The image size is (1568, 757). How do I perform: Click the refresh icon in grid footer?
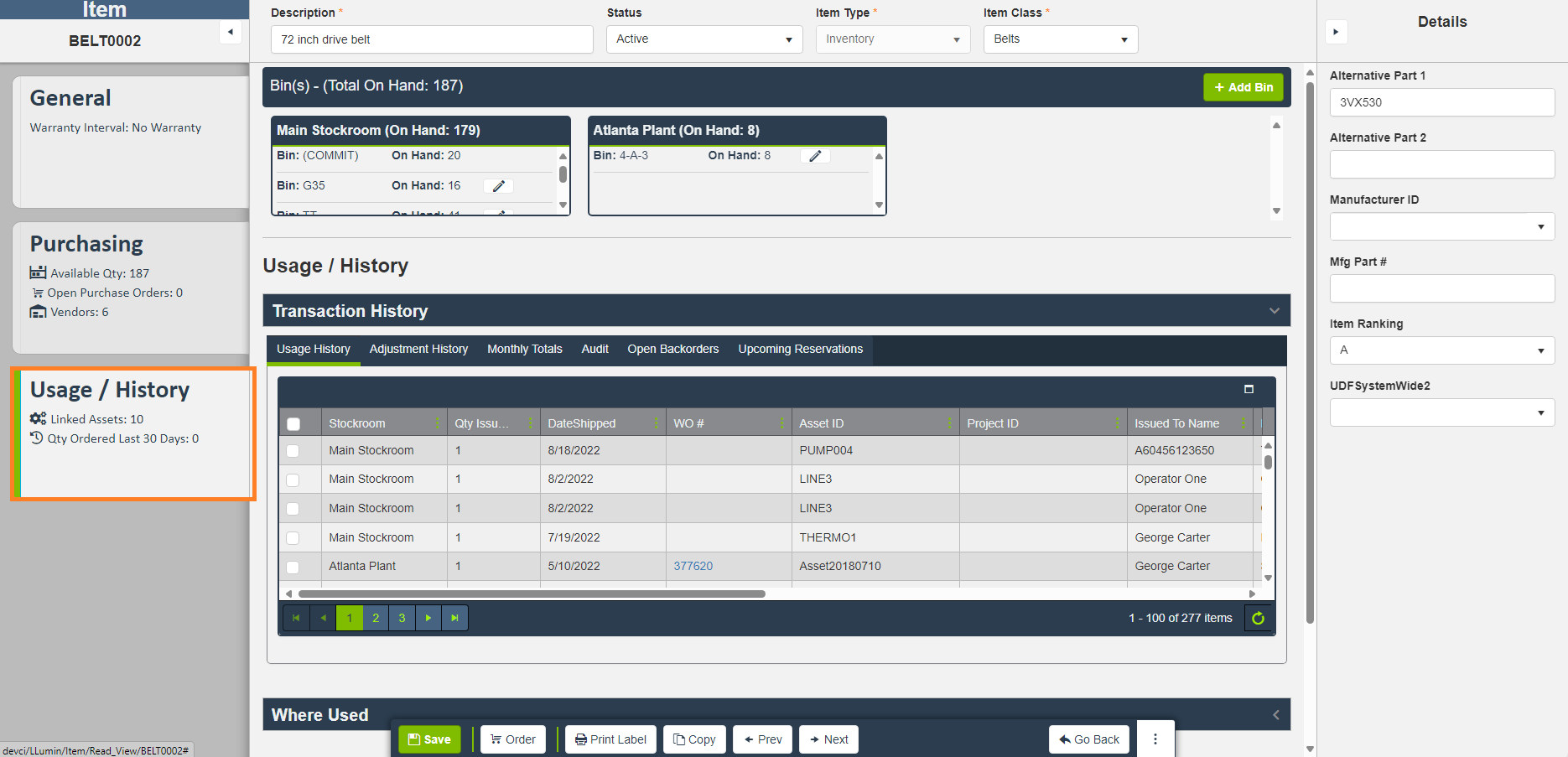(1258, 619)
